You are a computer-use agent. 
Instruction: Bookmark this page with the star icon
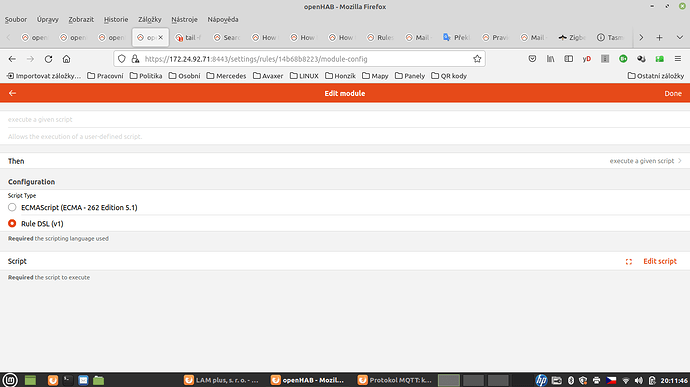point(477,59)
